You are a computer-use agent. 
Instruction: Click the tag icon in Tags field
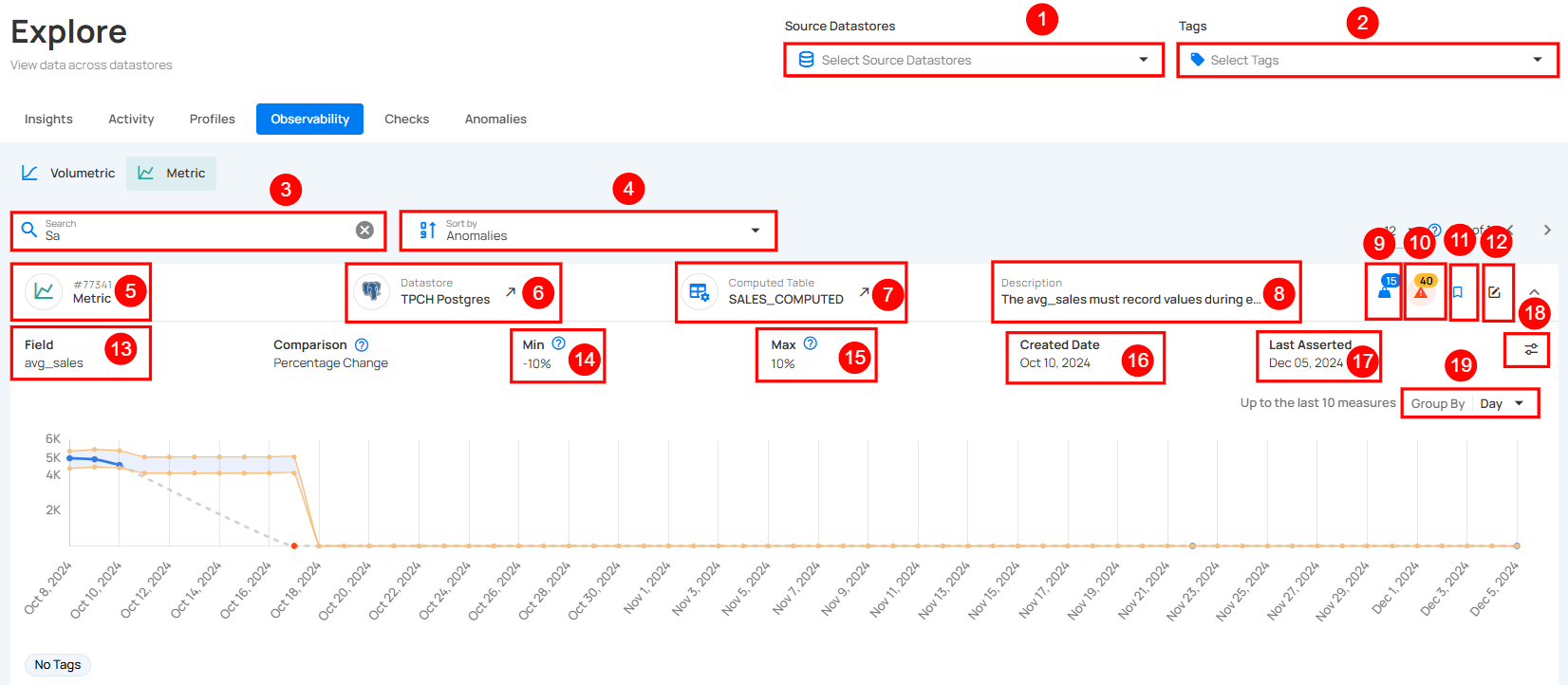pyautogui.click(x=1197, y=60)
